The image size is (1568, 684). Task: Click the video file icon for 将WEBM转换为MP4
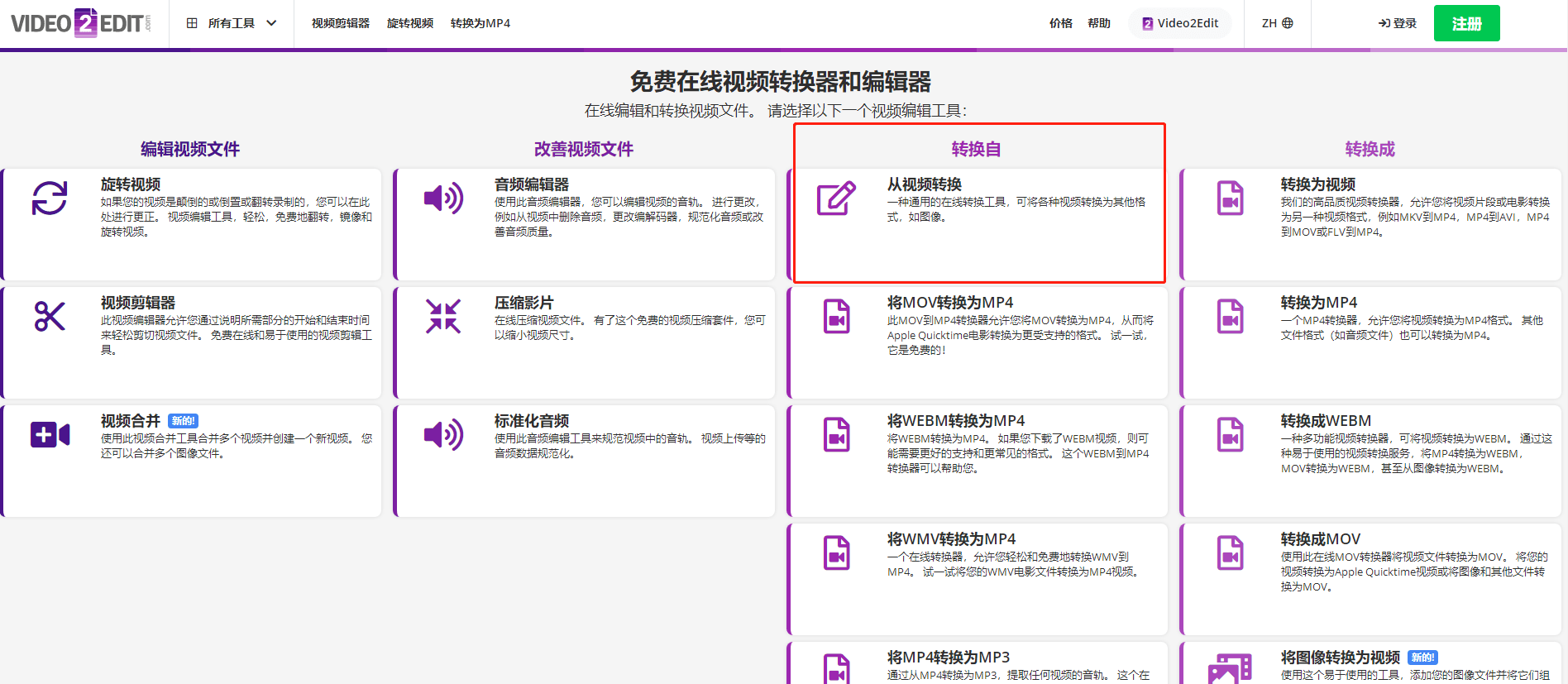(837, 435)
